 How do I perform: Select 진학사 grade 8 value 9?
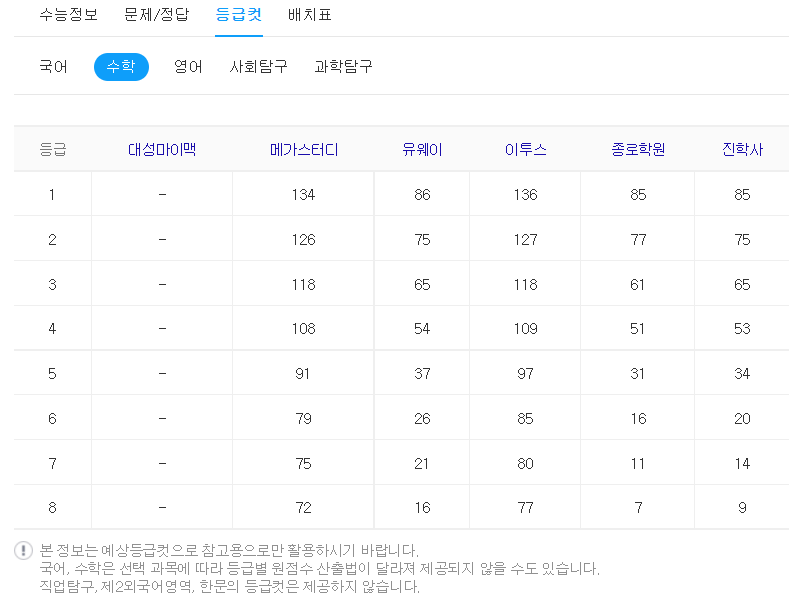[x=742, y=508]
